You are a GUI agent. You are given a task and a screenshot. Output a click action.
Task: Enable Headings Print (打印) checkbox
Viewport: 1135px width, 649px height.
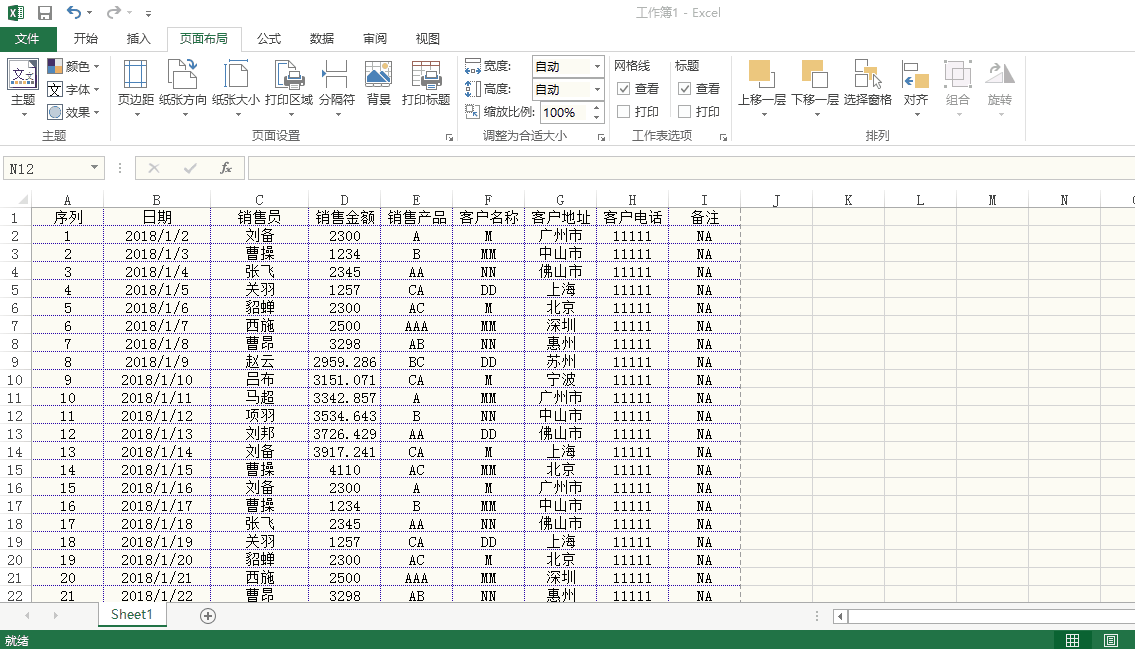point(684,111)
